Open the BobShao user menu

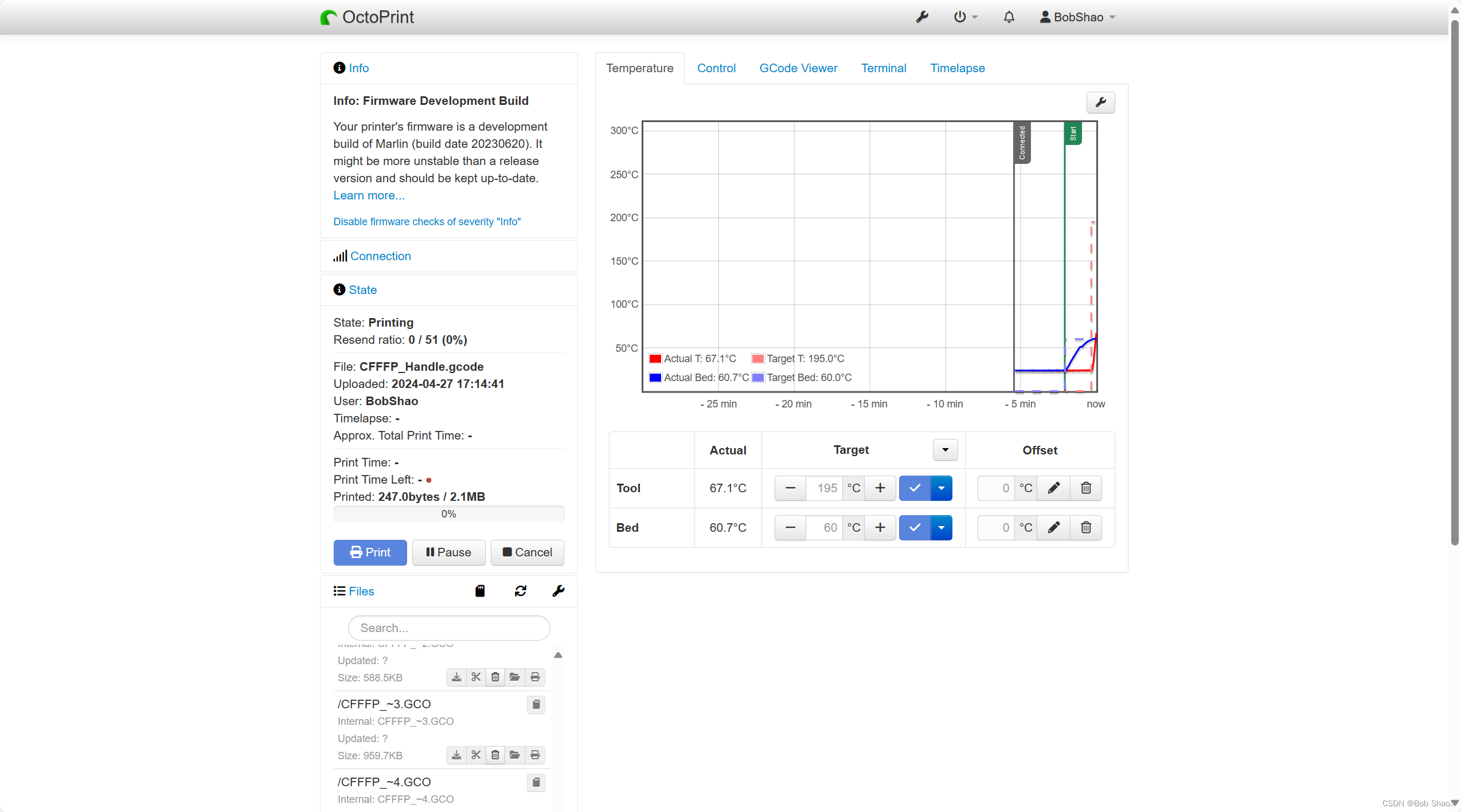tap(1078, 17)
